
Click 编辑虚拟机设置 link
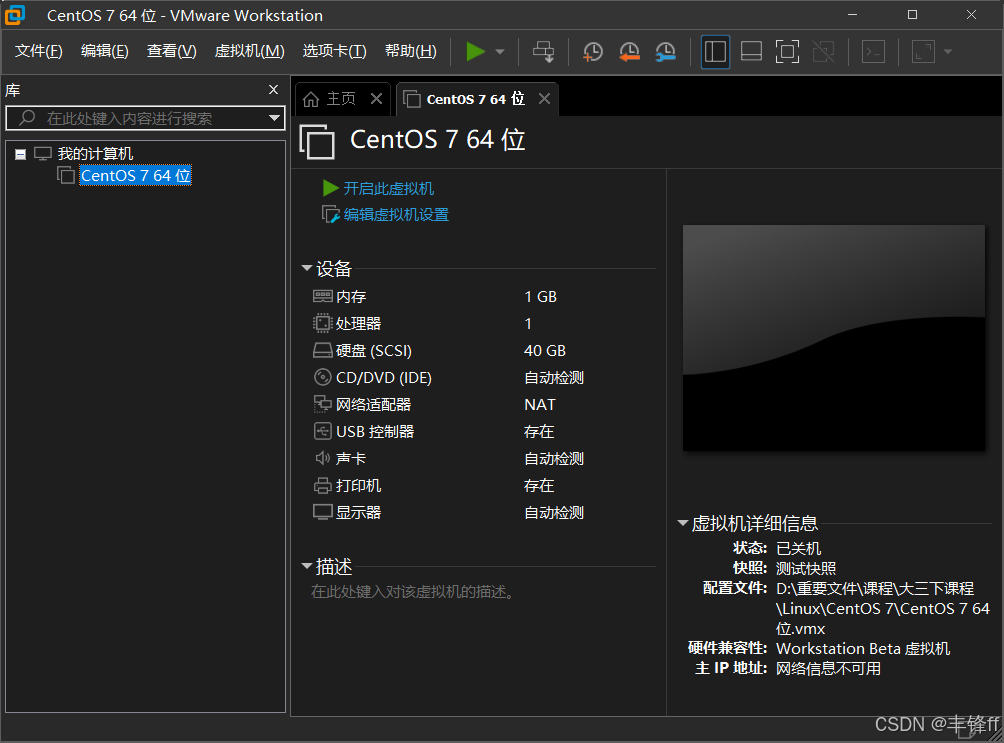396,215
